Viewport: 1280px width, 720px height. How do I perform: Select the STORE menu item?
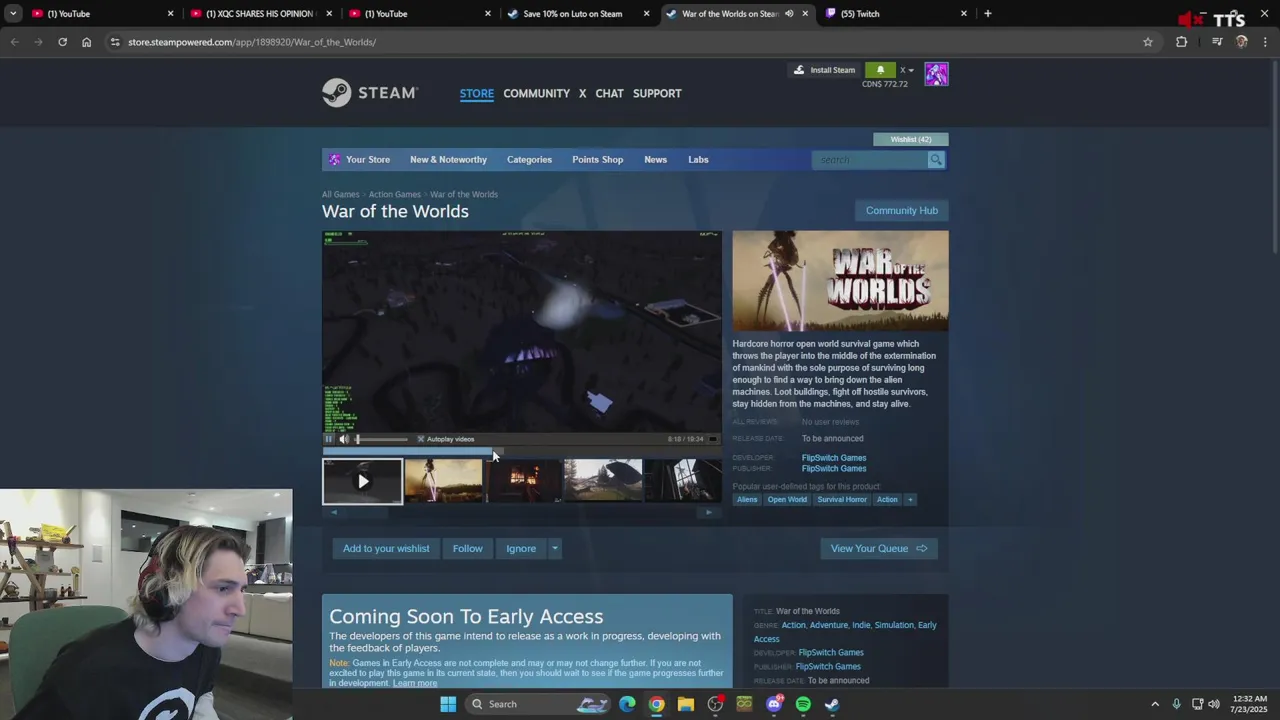[x=477, y=93]
